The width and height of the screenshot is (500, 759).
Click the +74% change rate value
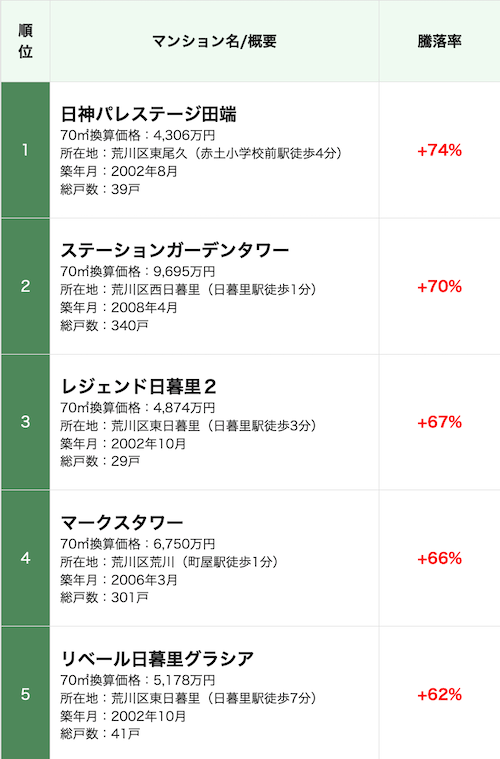(x=439, y=151)
